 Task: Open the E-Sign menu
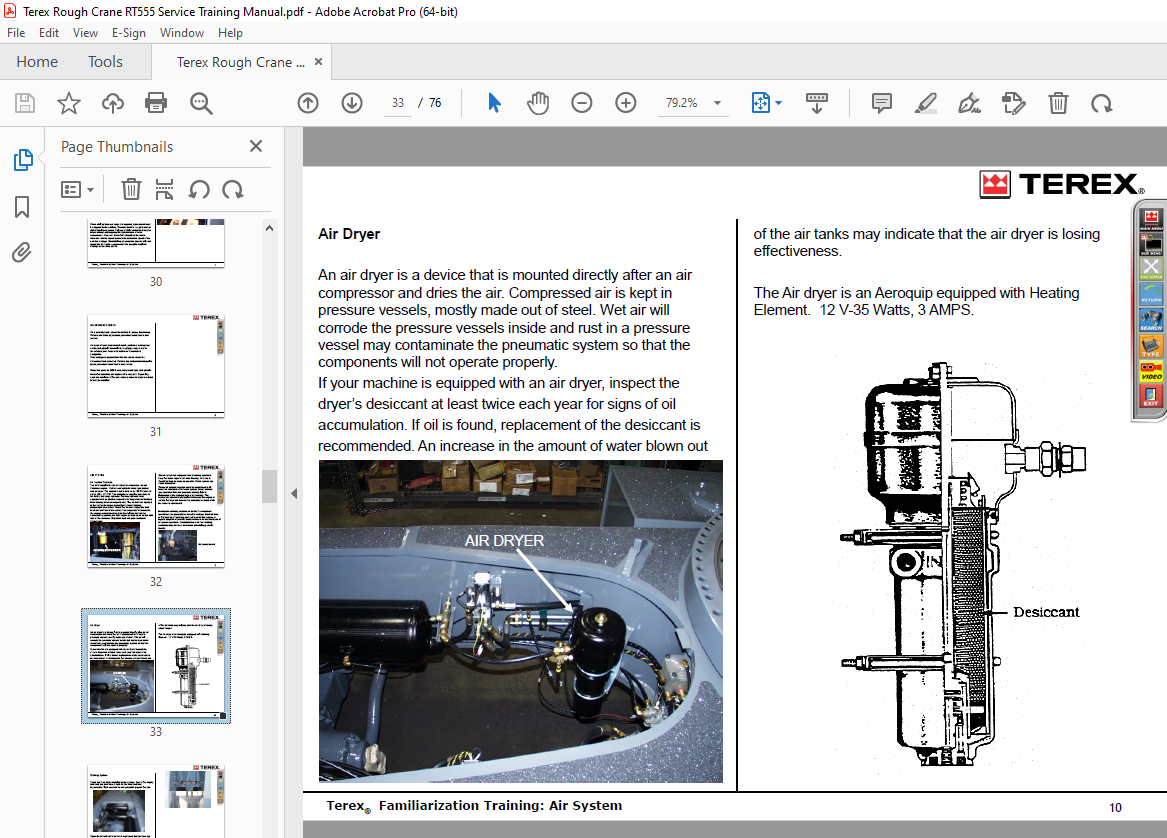(129, 33)
